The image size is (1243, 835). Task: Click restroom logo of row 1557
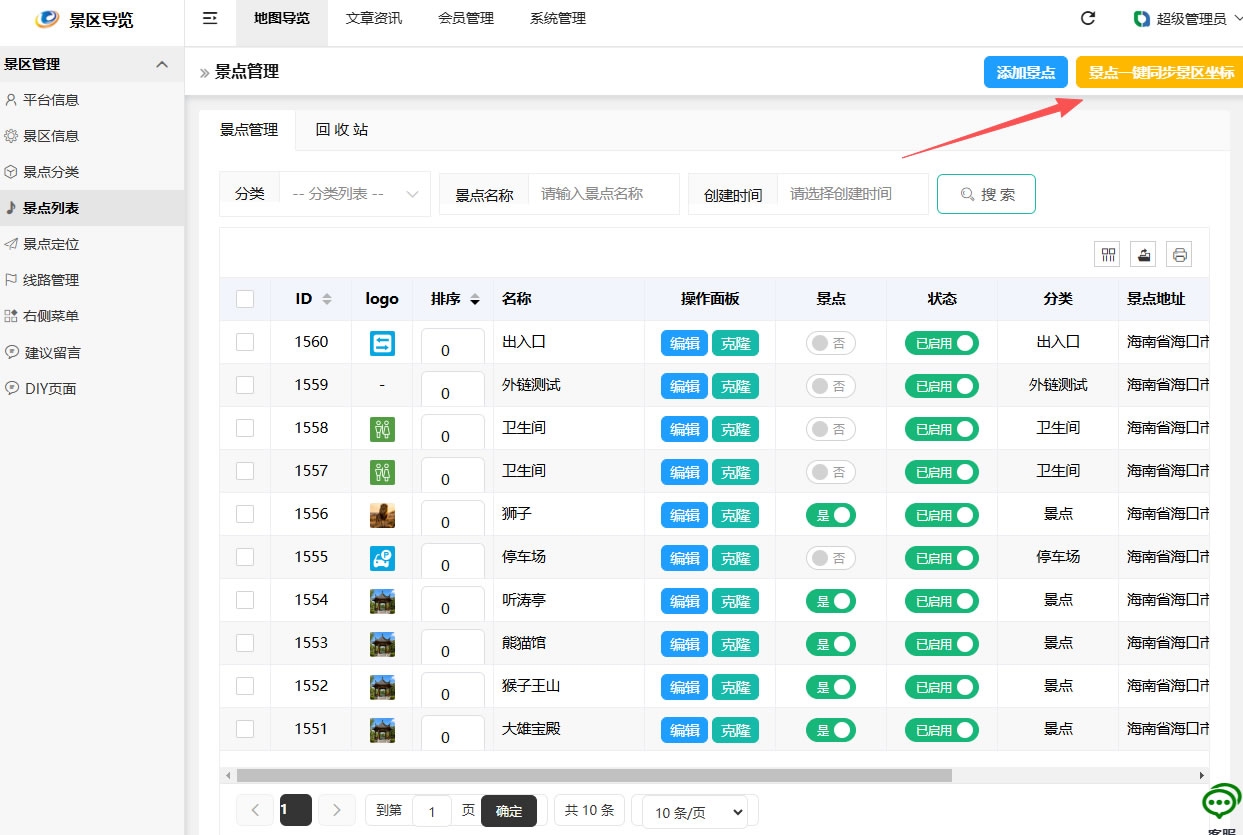point(382,472)
